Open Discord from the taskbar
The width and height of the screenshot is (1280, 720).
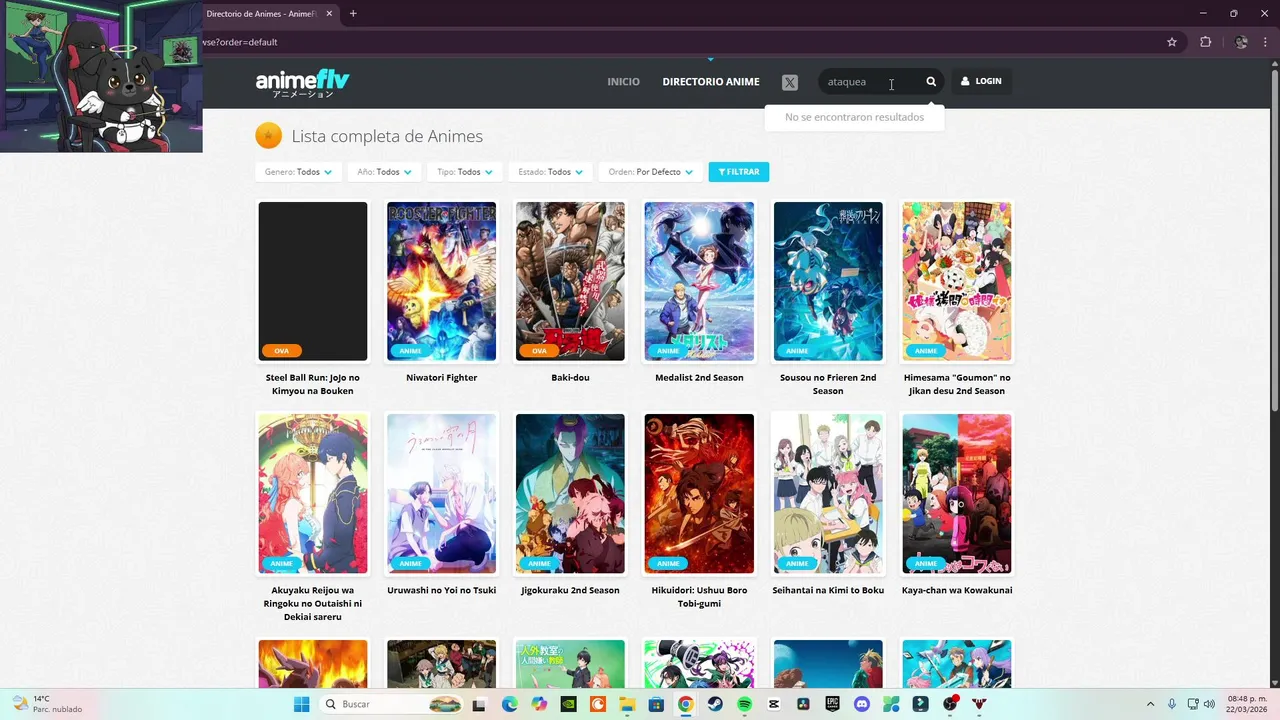click(x=862, y=704)
